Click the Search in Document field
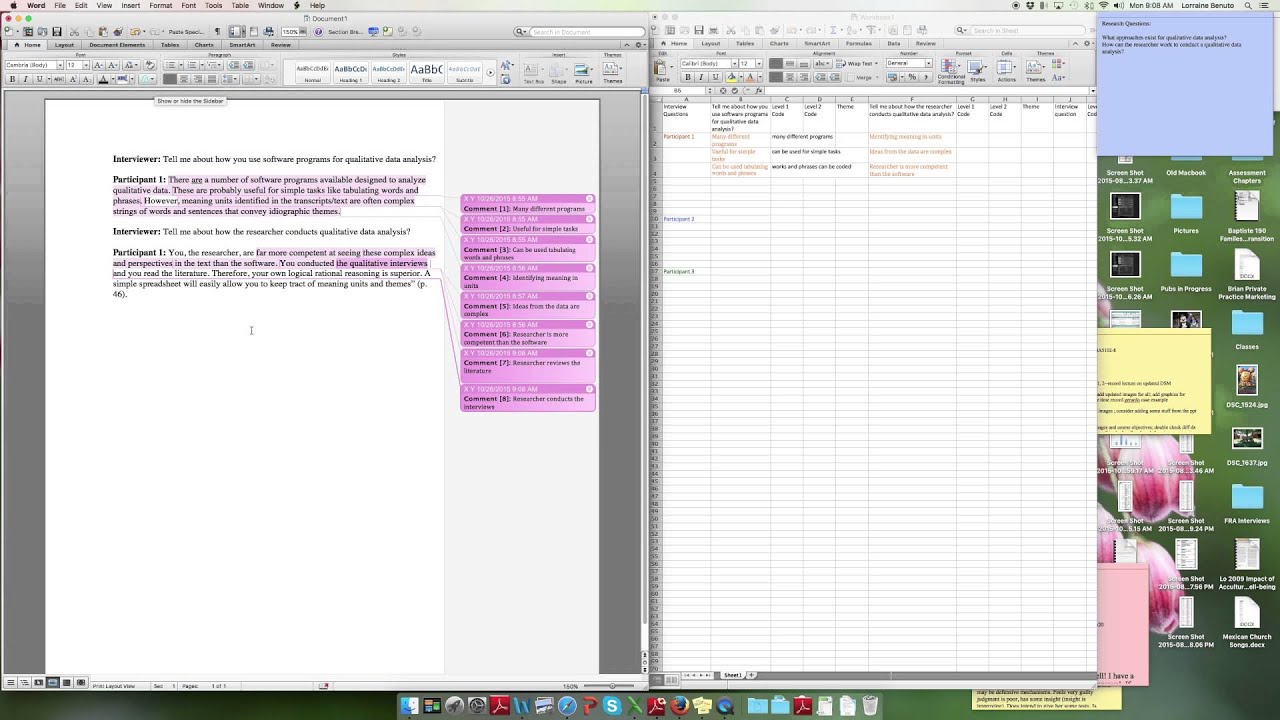Viewport: 1280px width, 720px height. (580, 32)
